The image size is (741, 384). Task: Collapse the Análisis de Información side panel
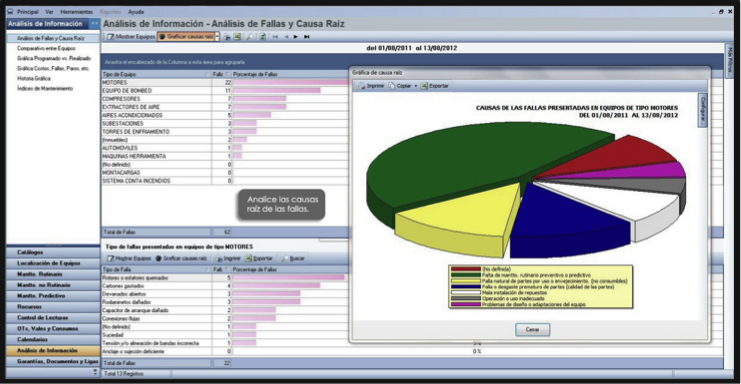coord(95,23)
